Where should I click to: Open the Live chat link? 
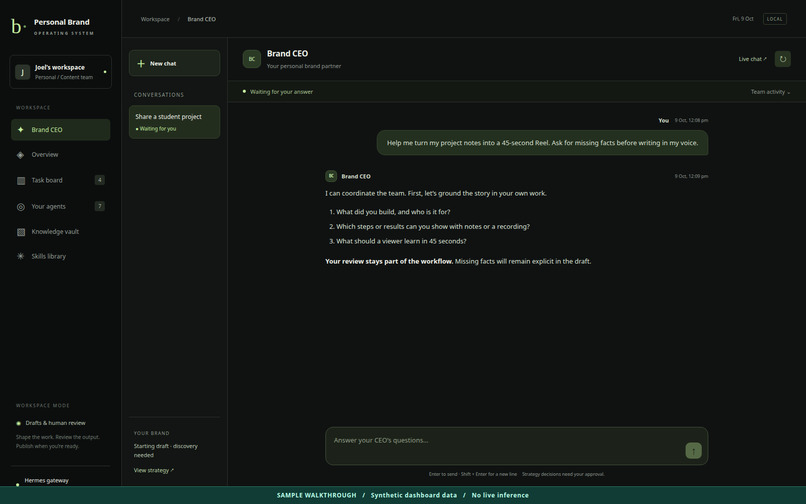(753, 59)
